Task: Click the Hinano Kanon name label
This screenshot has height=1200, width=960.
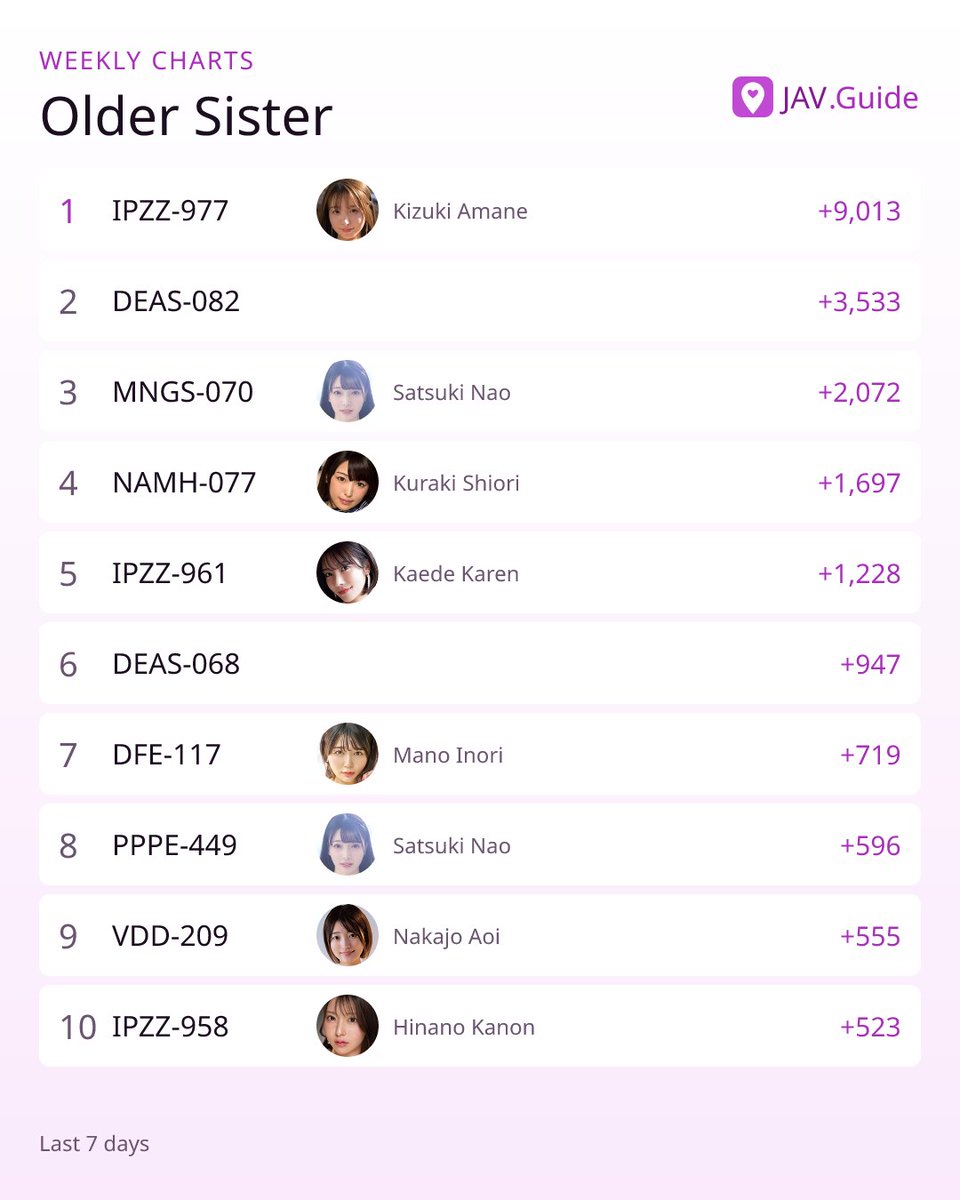Action: click(464, 1027)
